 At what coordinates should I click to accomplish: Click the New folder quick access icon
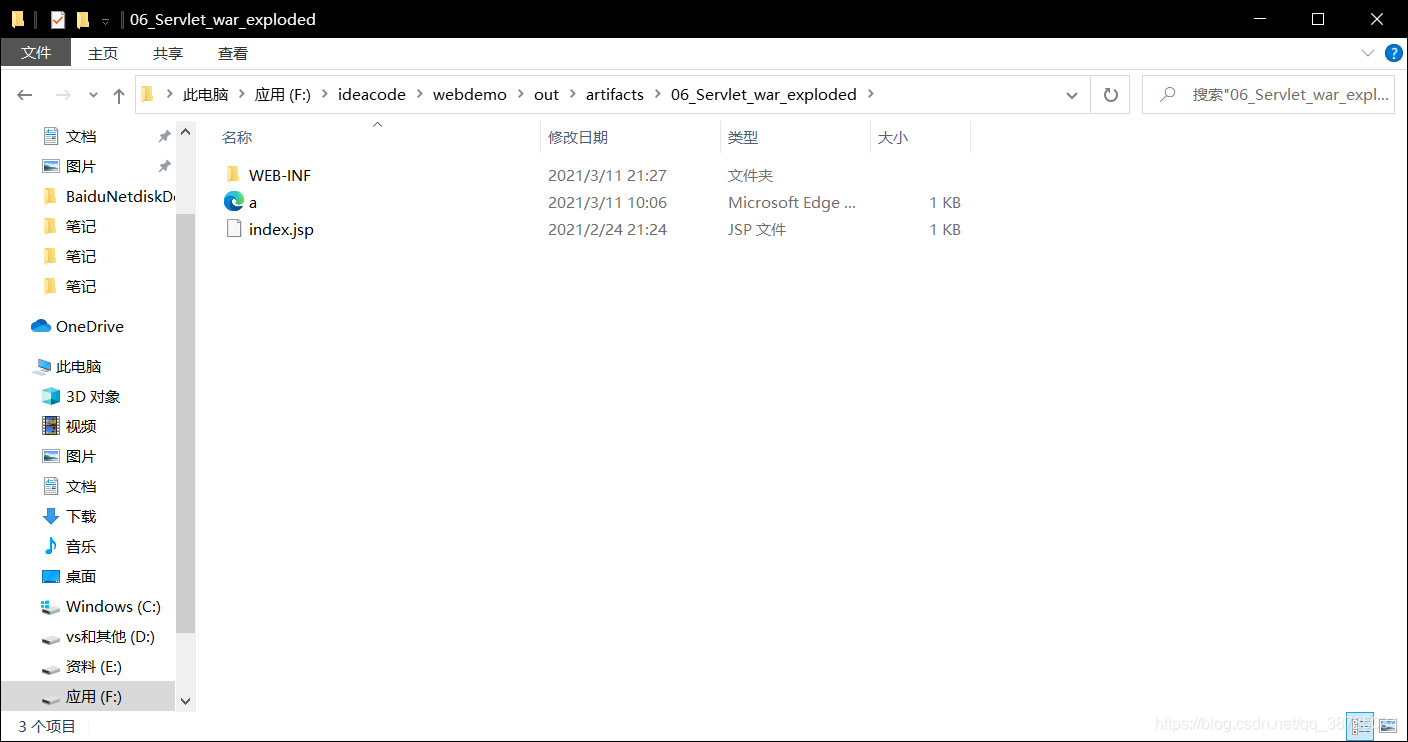click(x=83, y=19)
